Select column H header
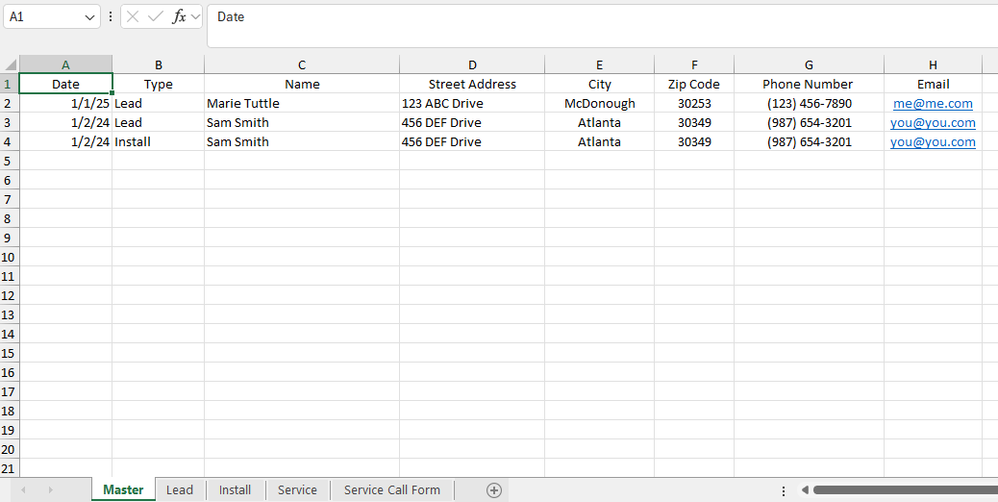This screenshot has height=502, width=998. click(x=933, y=64)
